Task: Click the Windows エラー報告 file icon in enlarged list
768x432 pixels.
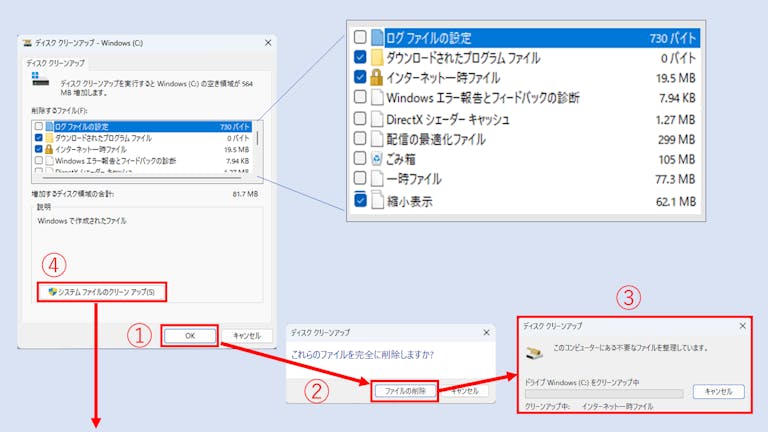Action: click(377, 97)
